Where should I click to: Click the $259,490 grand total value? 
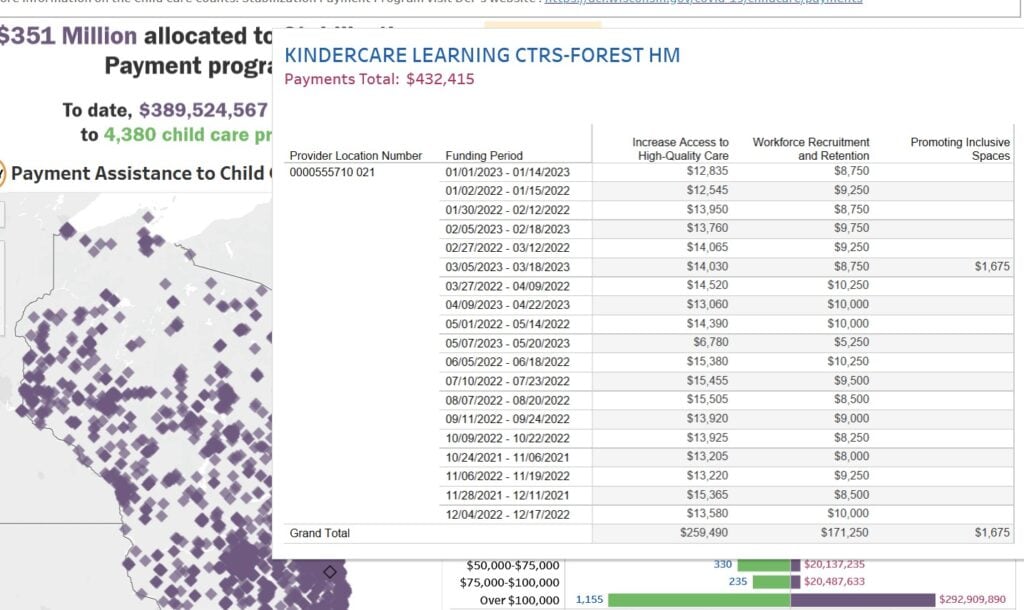(704, 532)
